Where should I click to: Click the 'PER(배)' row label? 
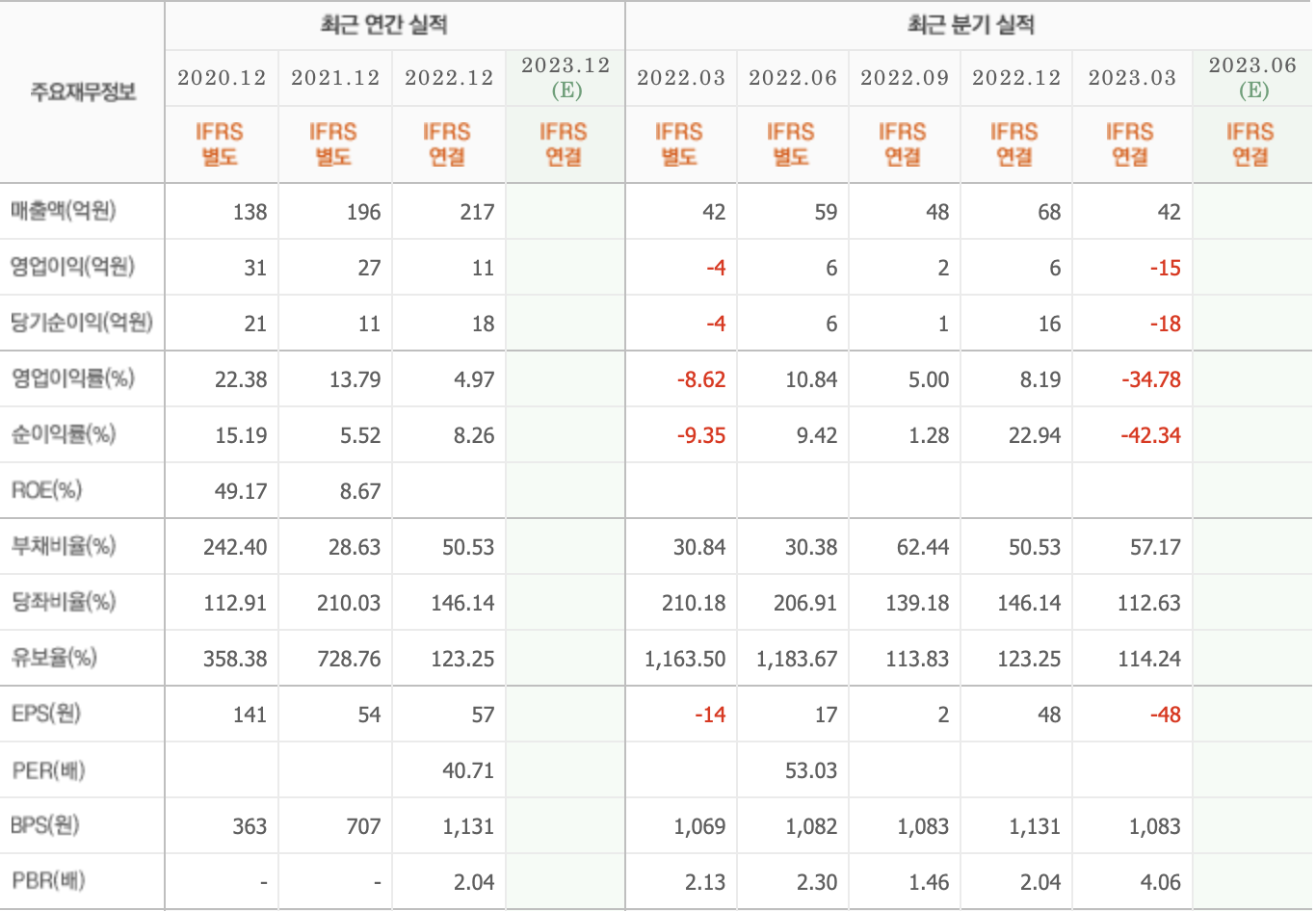48,769
